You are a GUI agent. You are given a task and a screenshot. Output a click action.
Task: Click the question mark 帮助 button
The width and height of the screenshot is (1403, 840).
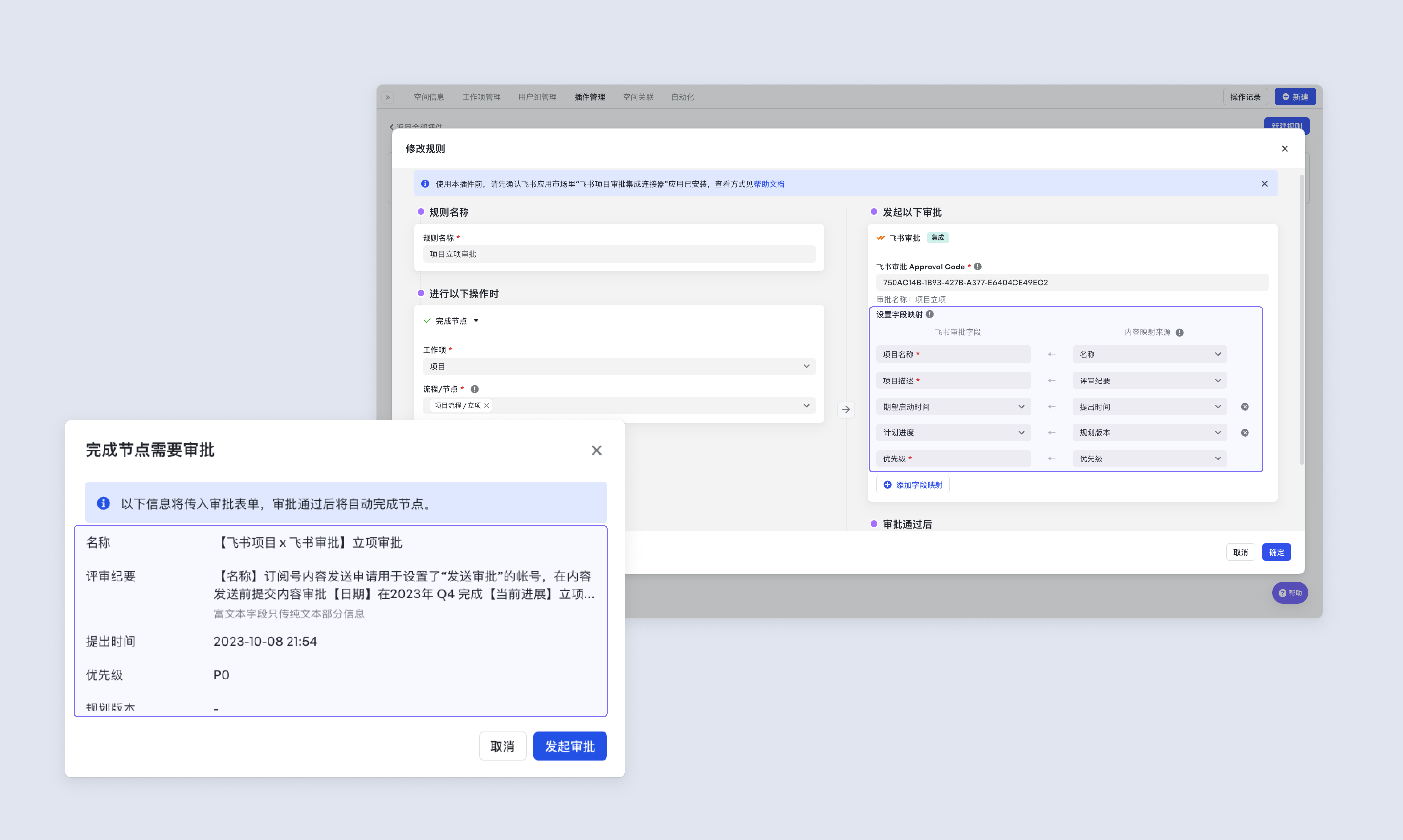[x=1290, y=593]
